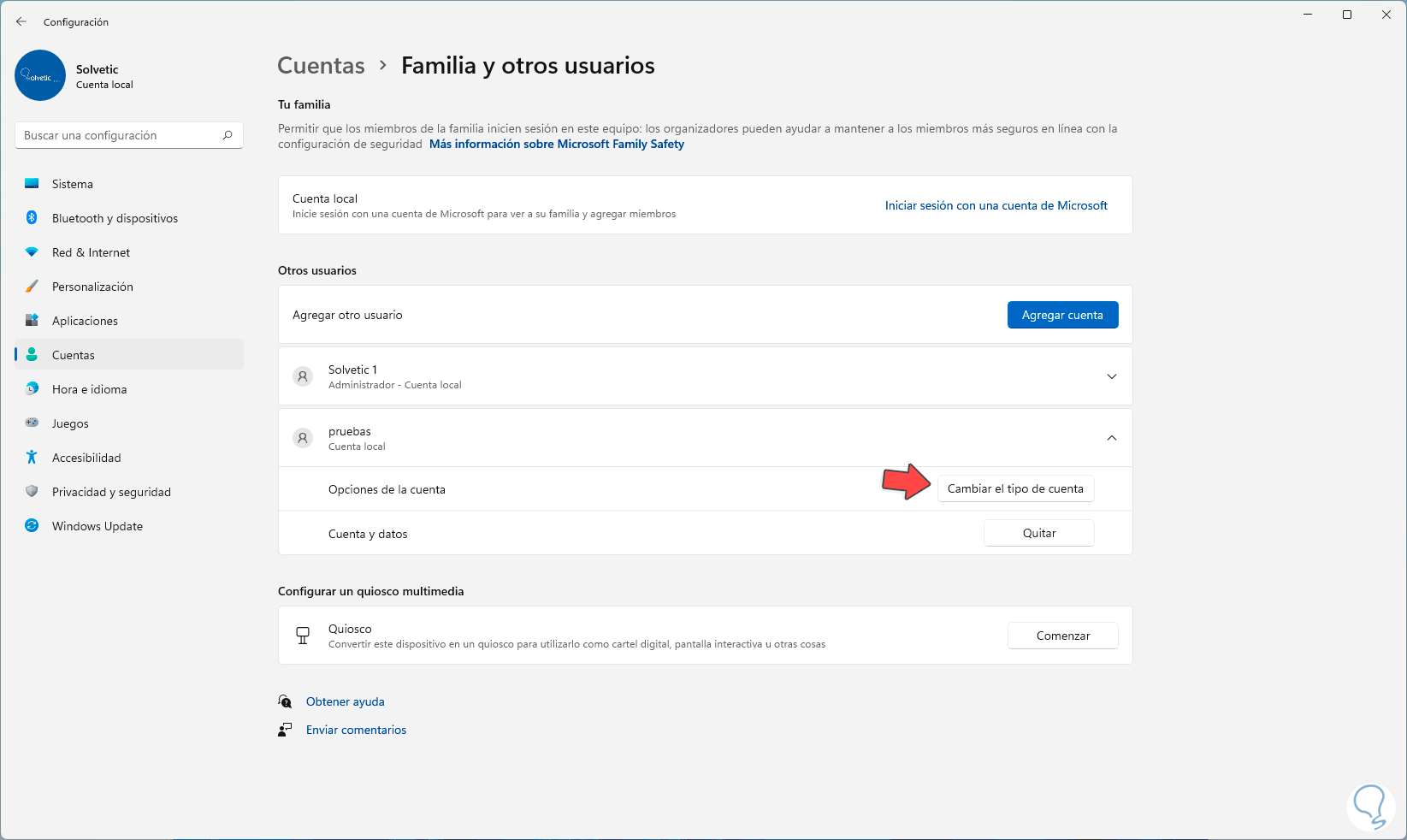Remove account with Quitar button

(1038, 533)
